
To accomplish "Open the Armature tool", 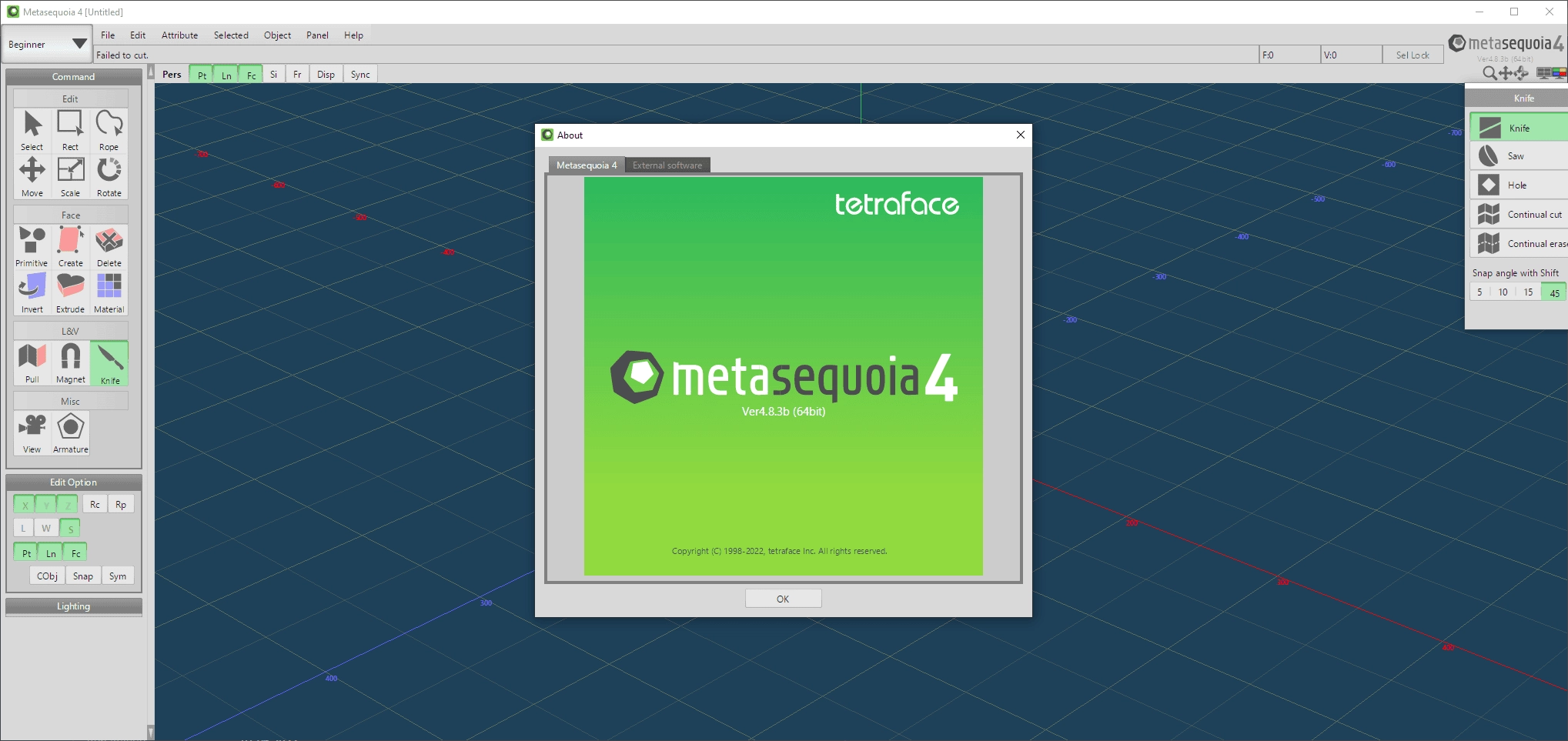I will click(x=70, y=433).
